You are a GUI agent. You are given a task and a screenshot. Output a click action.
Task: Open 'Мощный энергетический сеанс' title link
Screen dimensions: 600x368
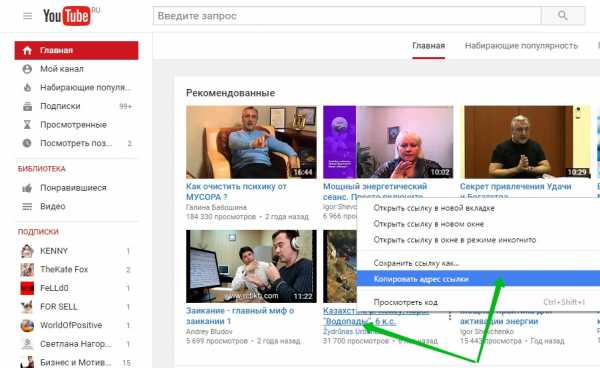[x=375, y=191]
